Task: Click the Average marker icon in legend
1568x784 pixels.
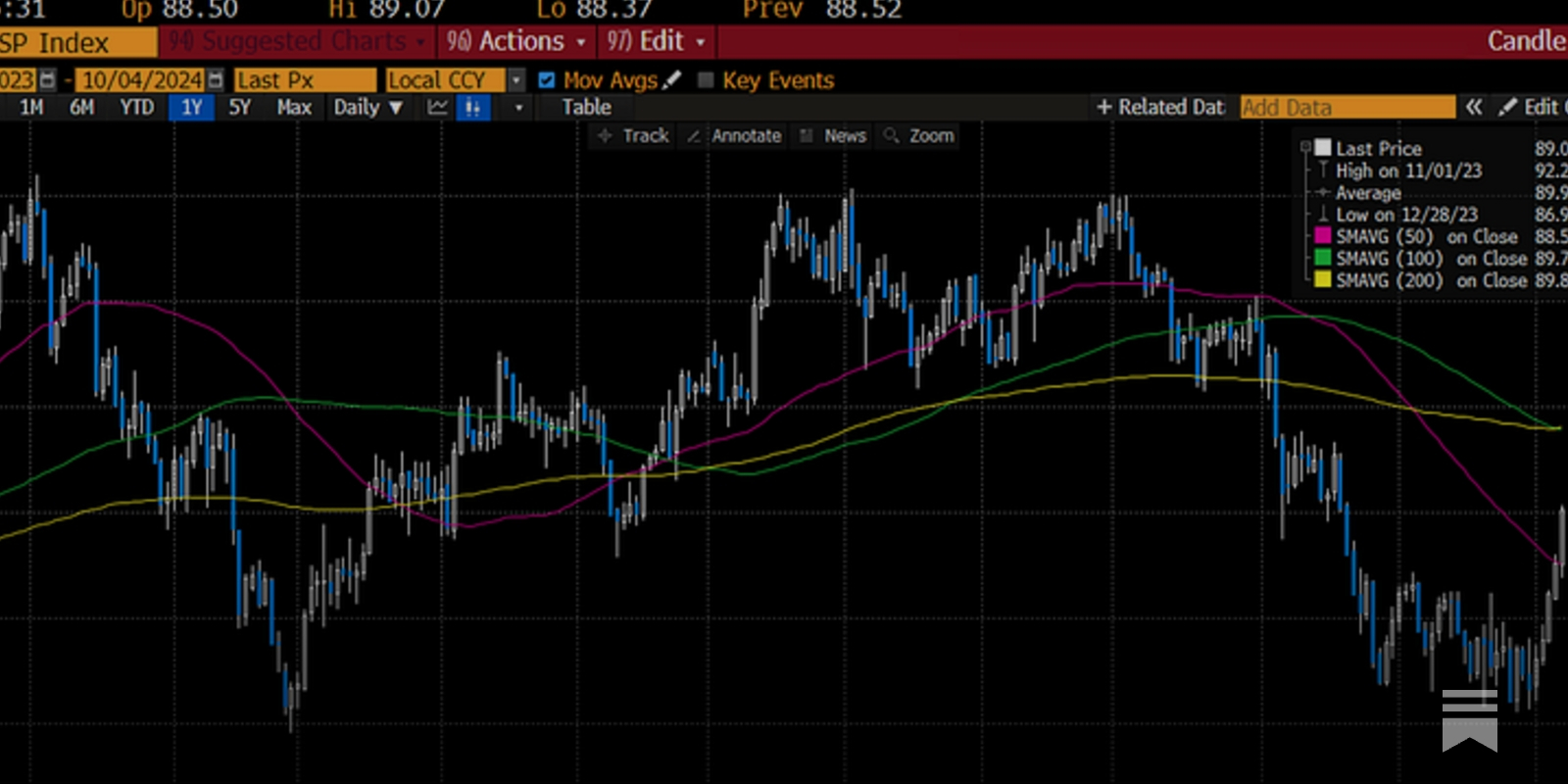Action: (1323, 193)
